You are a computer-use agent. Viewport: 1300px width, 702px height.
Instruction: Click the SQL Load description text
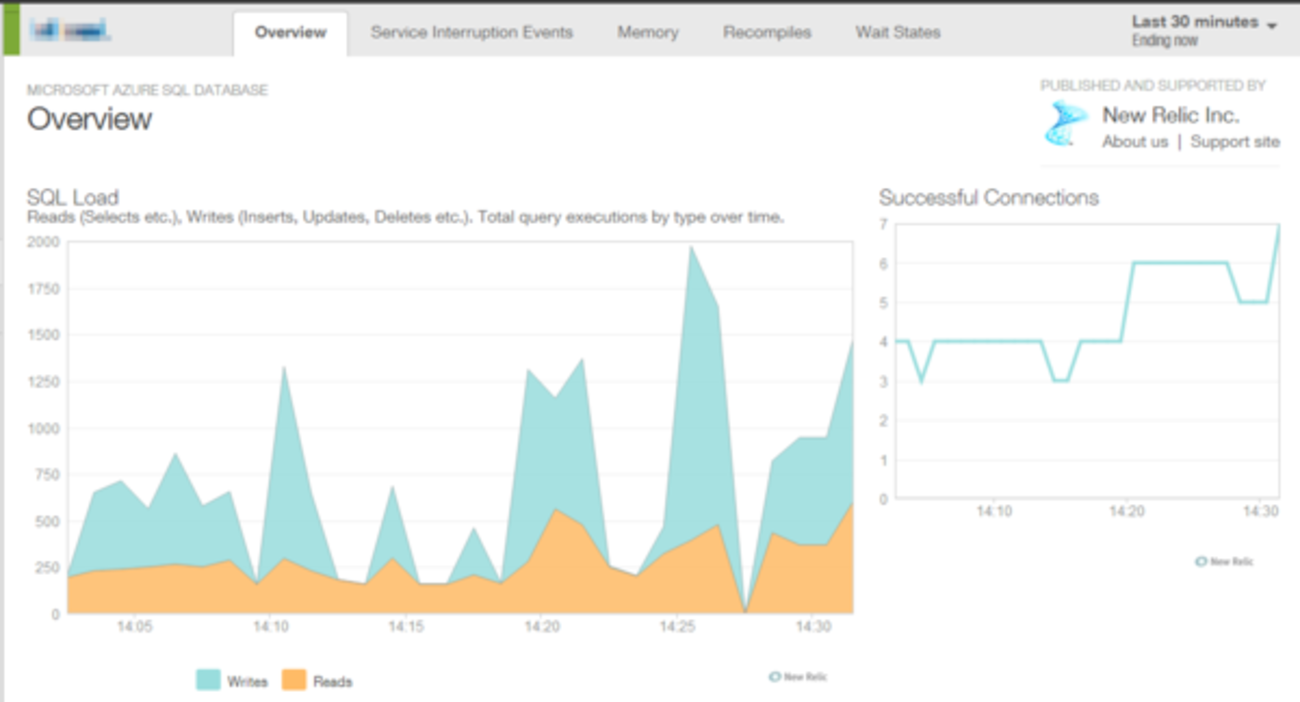coord(405,217)
